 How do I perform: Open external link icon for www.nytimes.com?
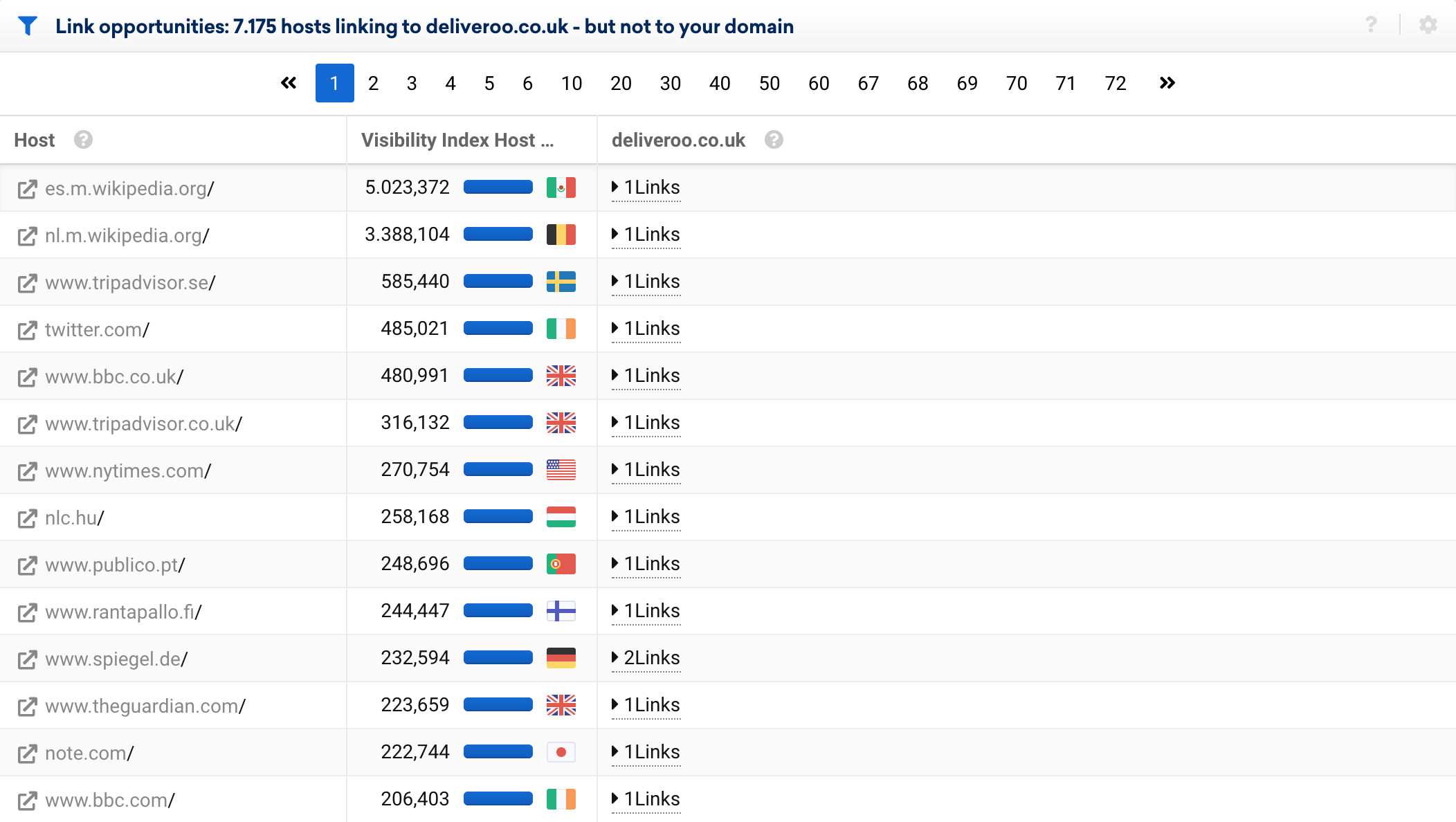[x=27, y=471]
